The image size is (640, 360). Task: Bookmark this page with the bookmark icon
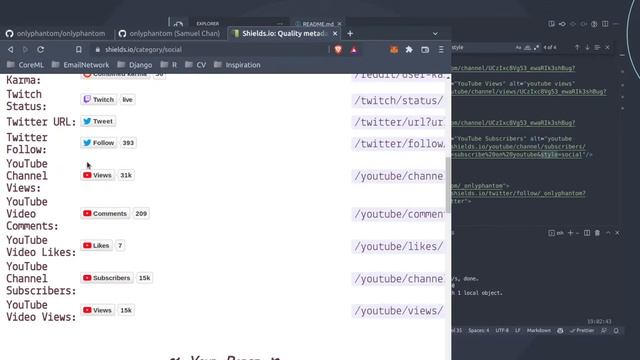79,49
